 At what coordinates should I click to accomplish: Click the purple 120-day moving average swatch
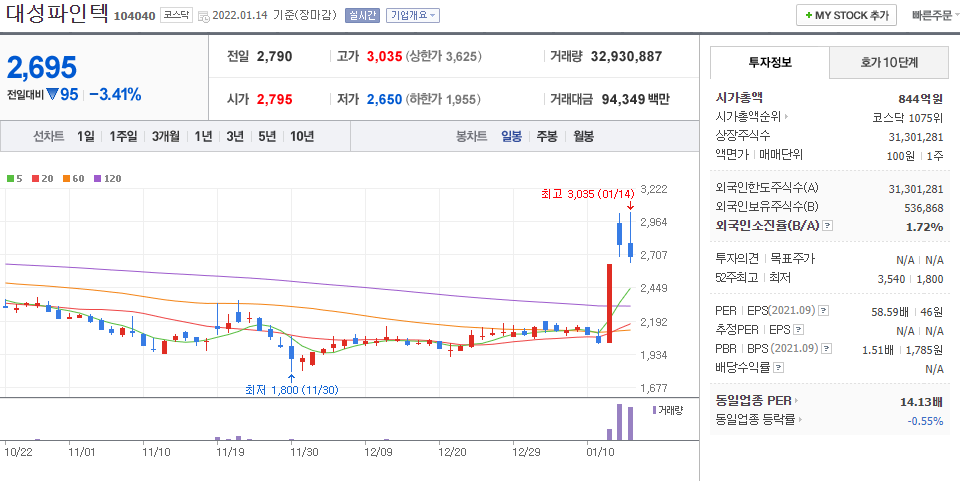(97, 179)
